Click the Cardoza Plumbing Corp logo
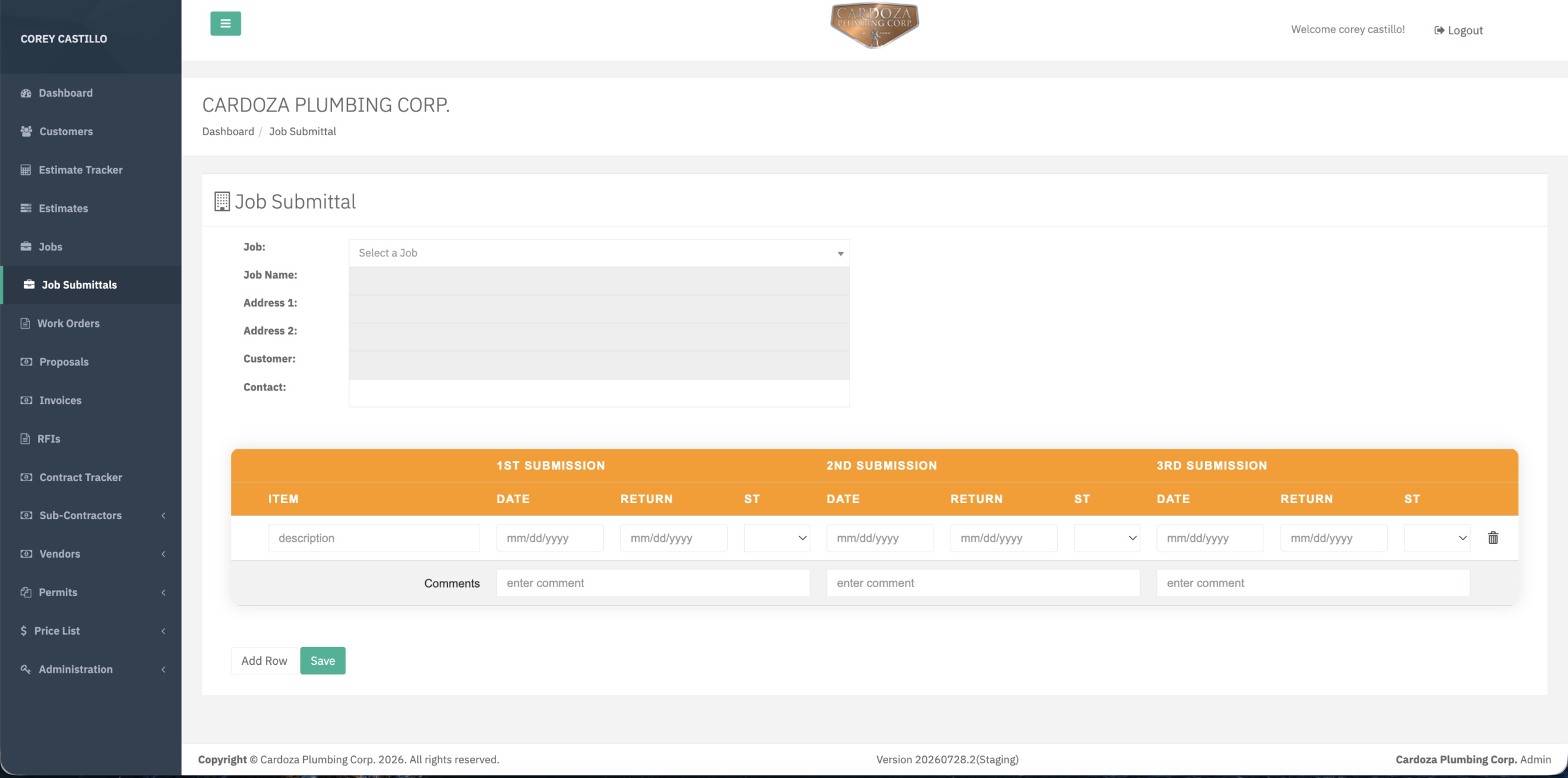Screen dimensions: 1568x778 pyautogui.click(x=874, y=26)
